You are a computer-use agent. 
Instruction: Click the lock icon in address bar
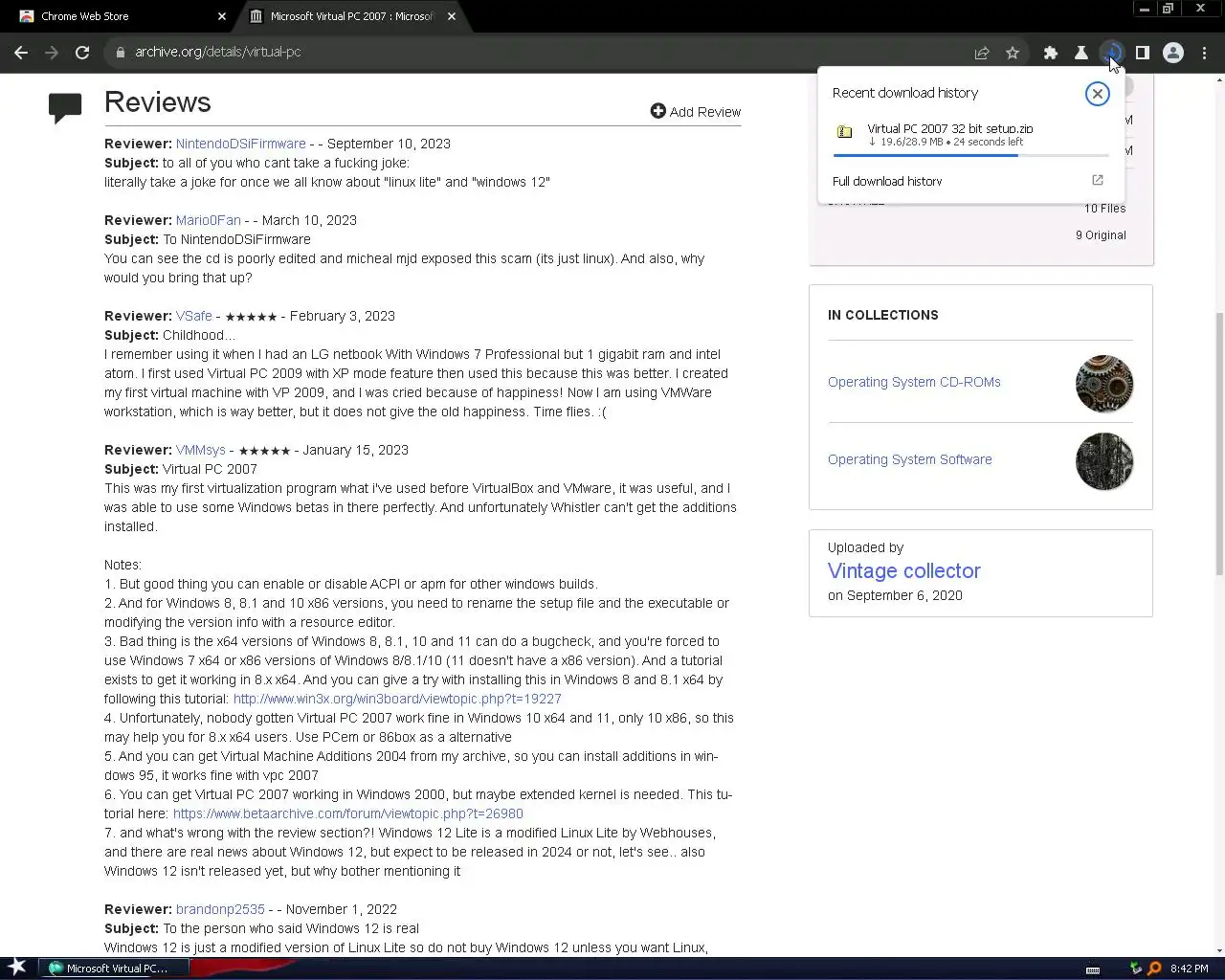[x=120, y=53]
